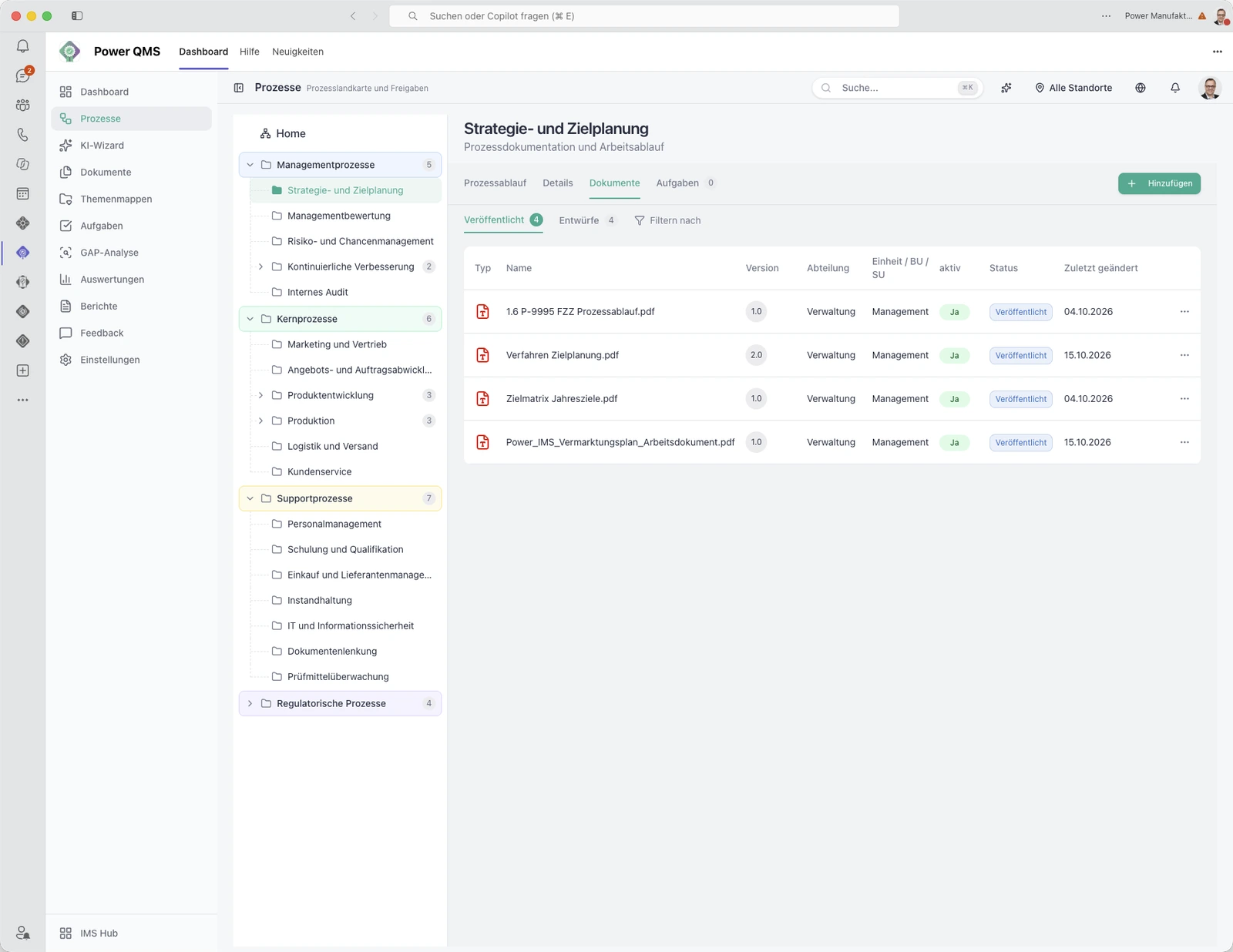Open the Calendar icon in left rail
This screenshot has height=952, width=1233.
coord(23,193)
